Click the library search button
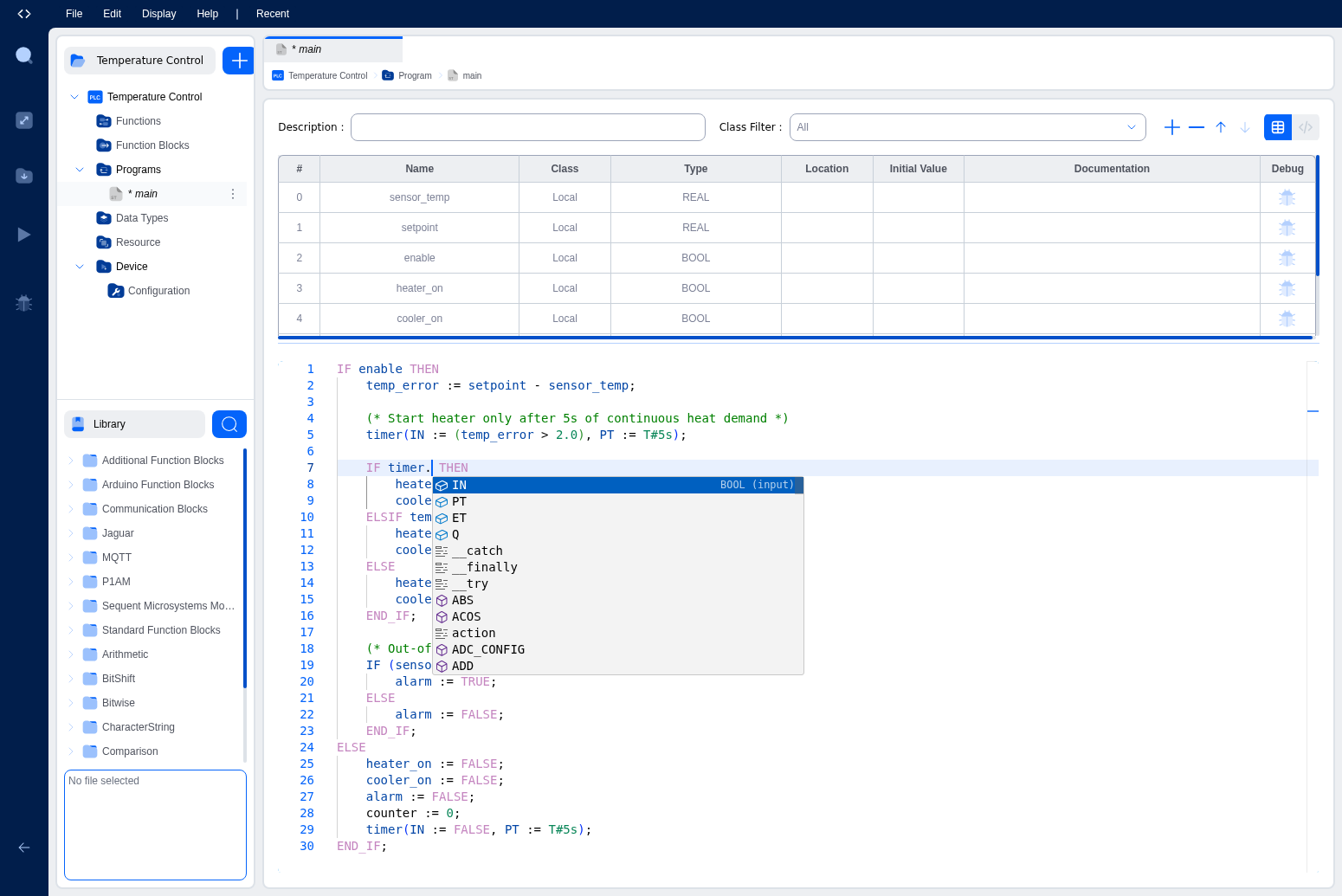Image resolution: width=1342 pixels, height=896 pixels. (x=229, y=424)
